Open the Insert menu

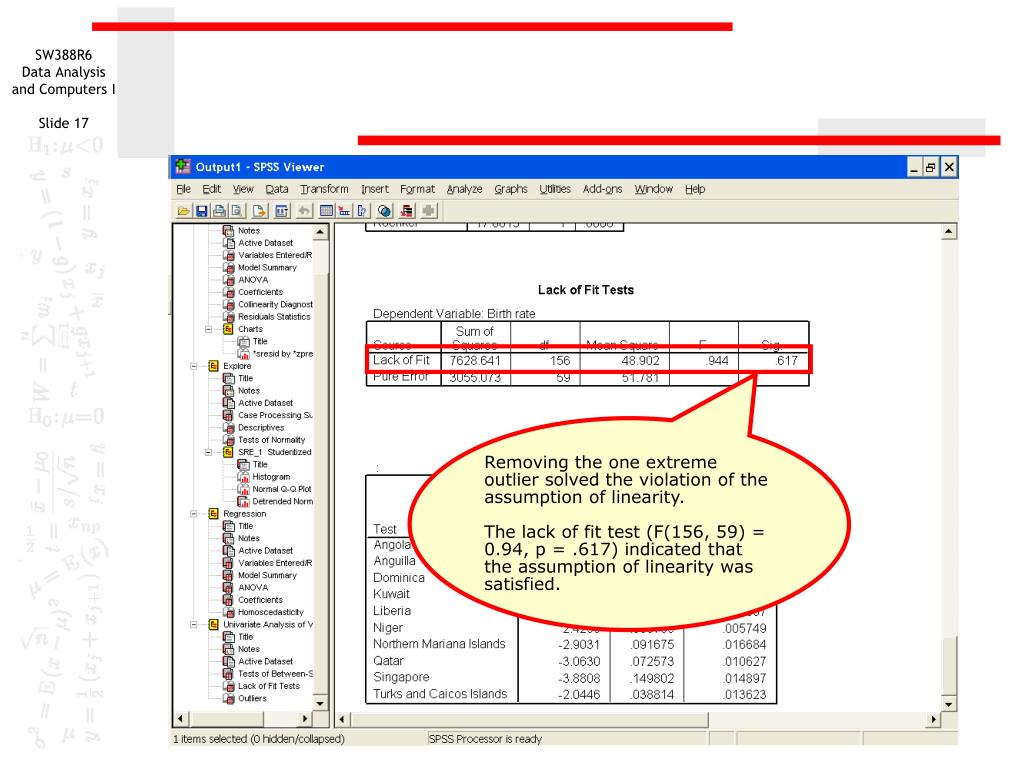(375, 189)
